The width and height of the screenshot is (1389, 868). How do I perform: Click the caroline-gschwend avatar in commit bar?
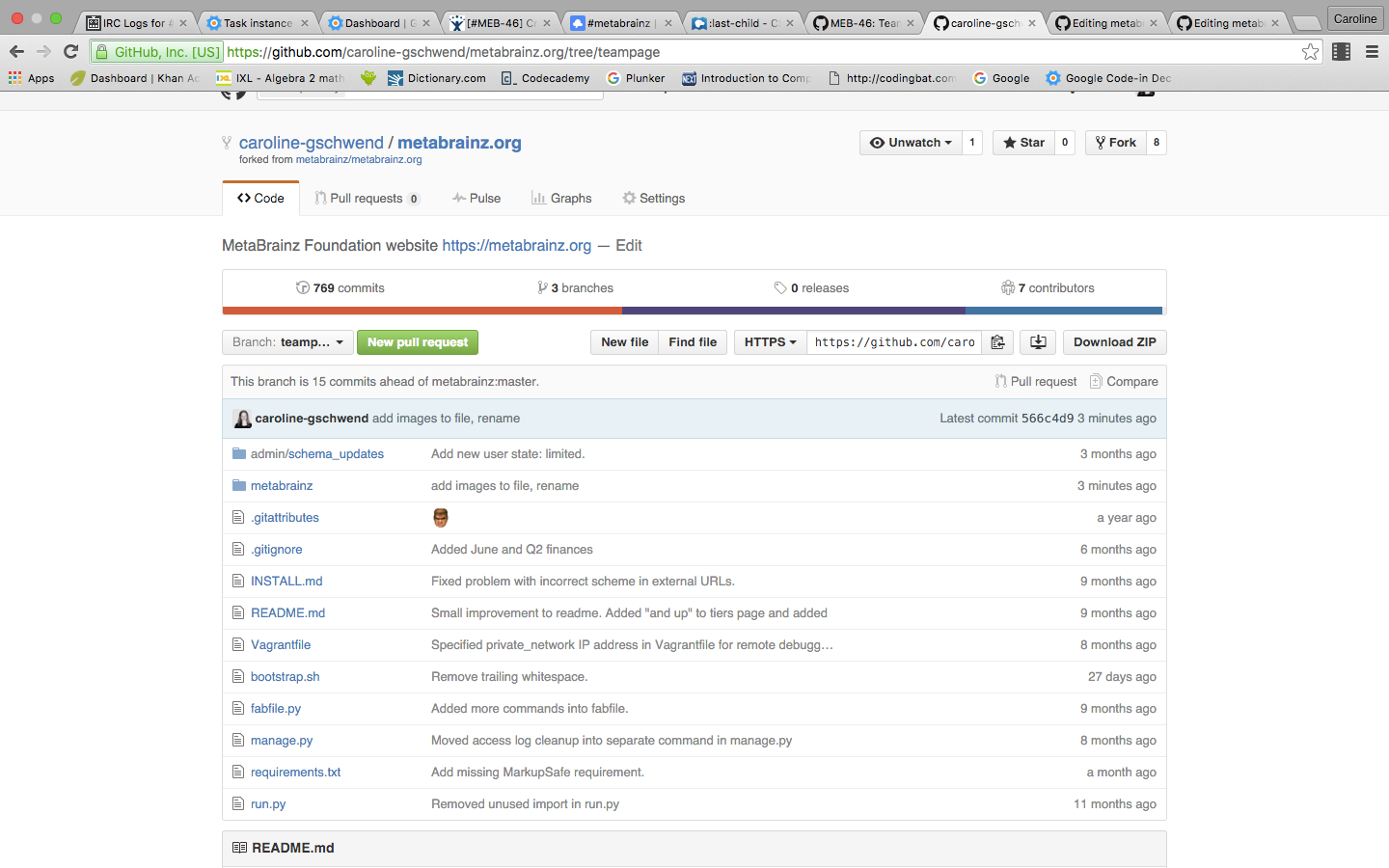coord(242,419)
